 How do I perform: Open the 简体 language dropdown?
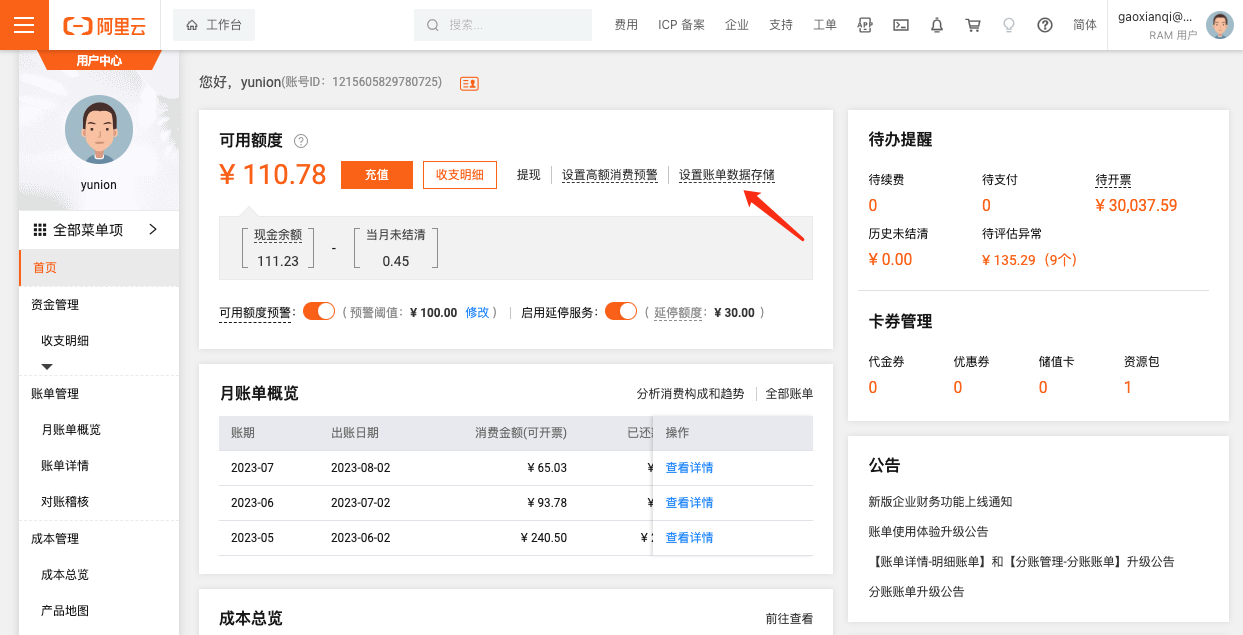click(1084, 25)
